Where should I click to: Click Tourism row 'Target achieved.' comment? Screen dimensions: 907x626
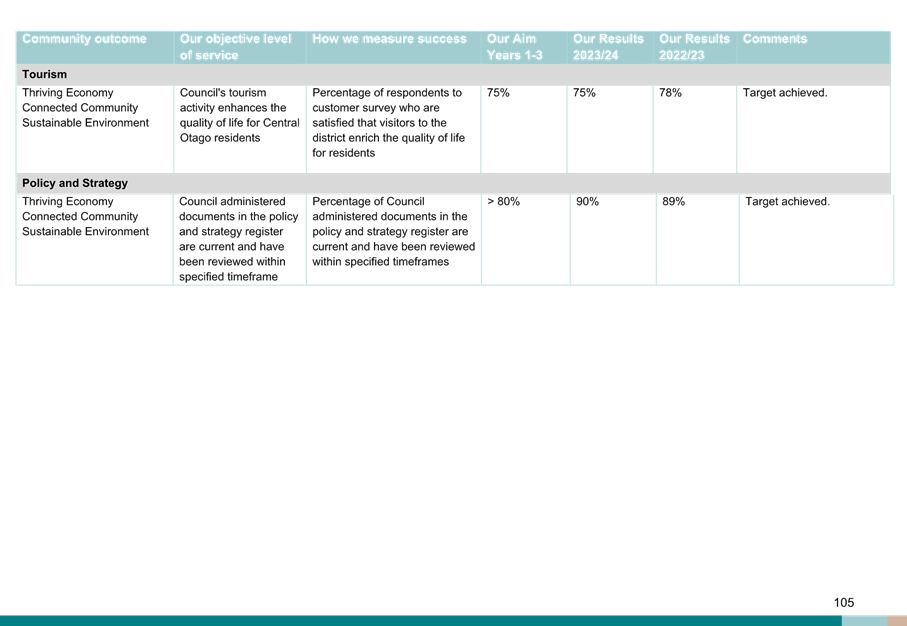pyautogui.click(x=785, y=93)
